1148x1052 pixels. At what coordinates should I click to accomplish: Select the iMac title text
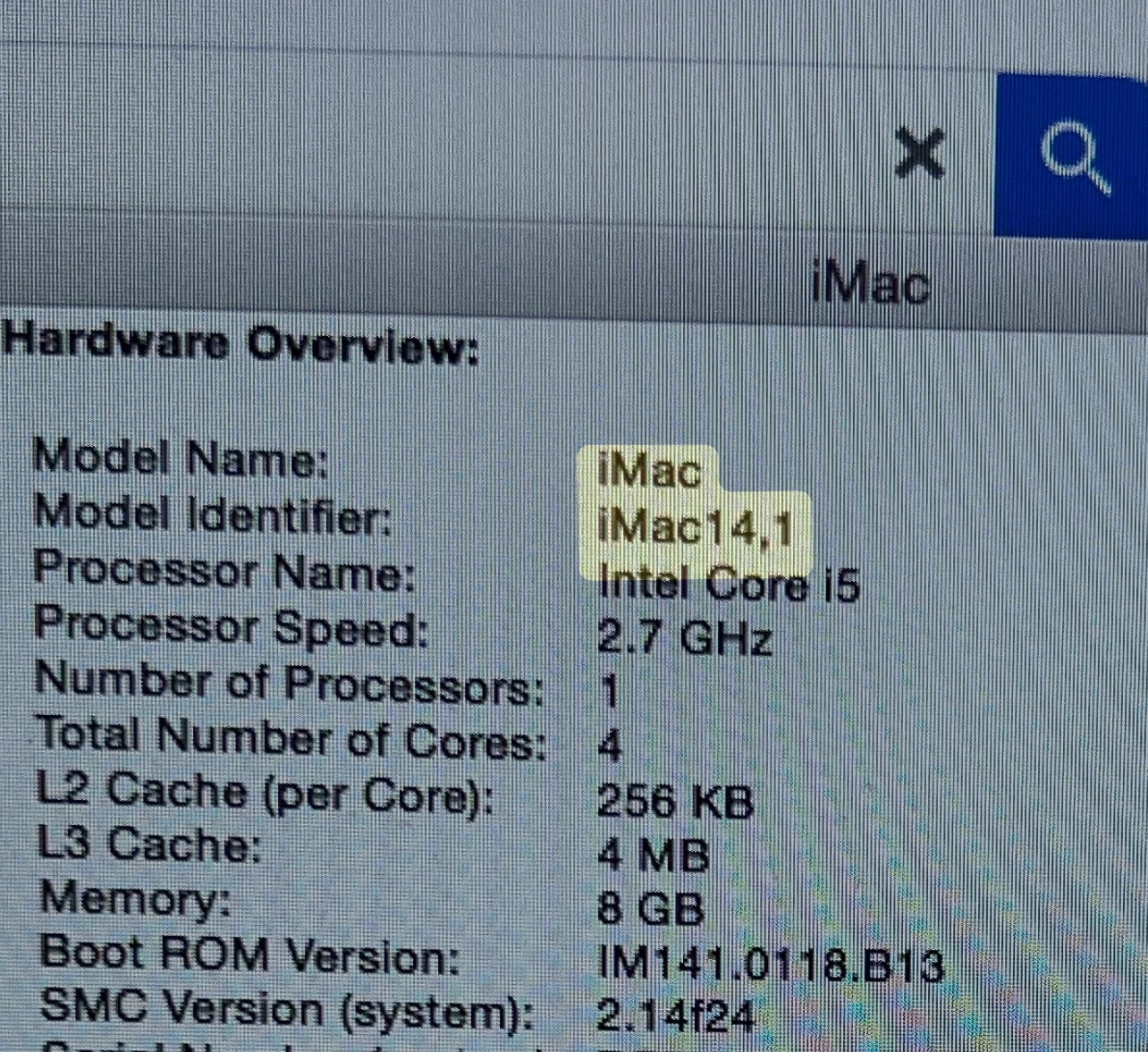[x=872, y=284]
